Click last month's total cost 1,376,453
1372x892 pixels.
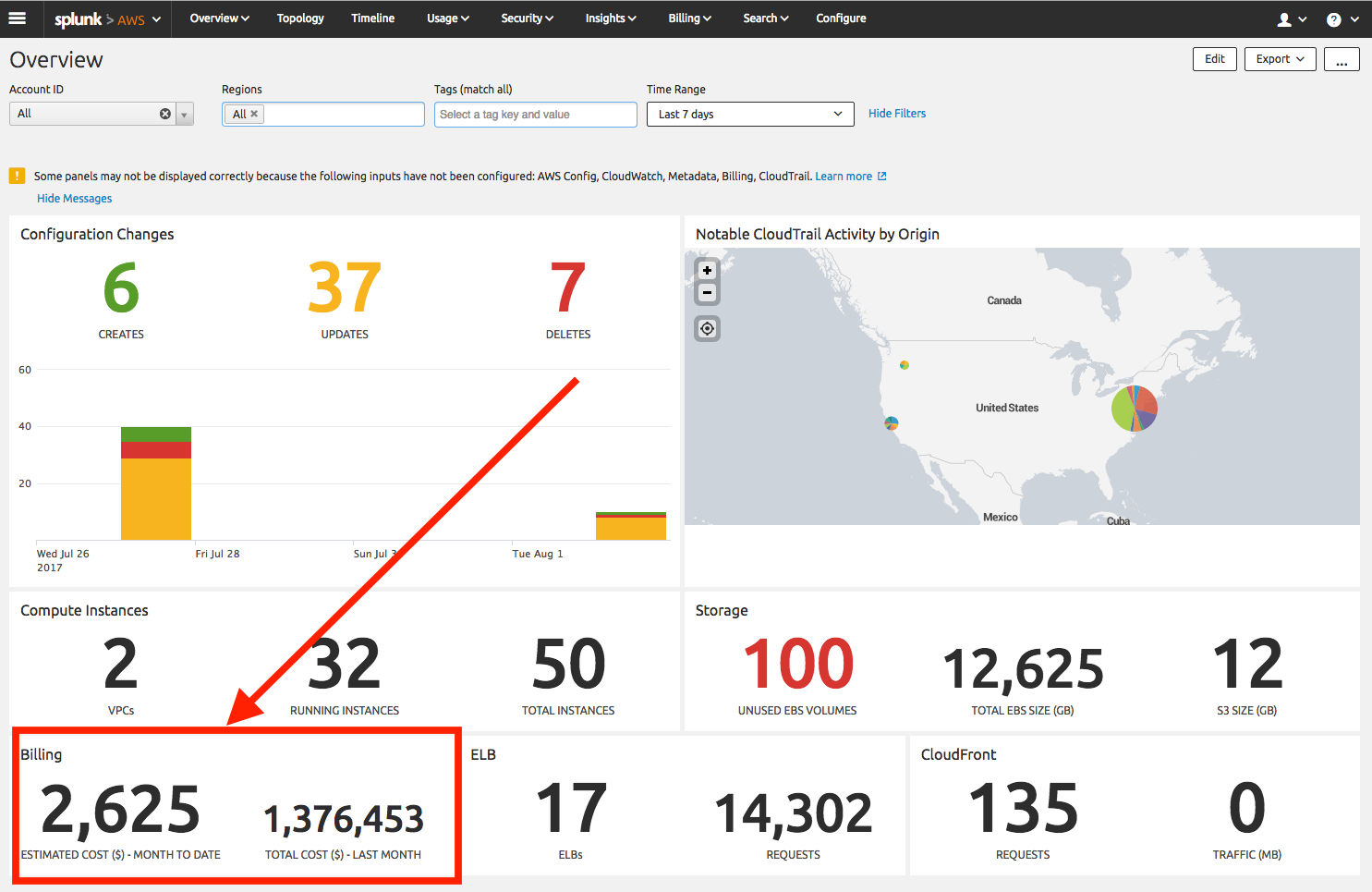click(343, 819)
